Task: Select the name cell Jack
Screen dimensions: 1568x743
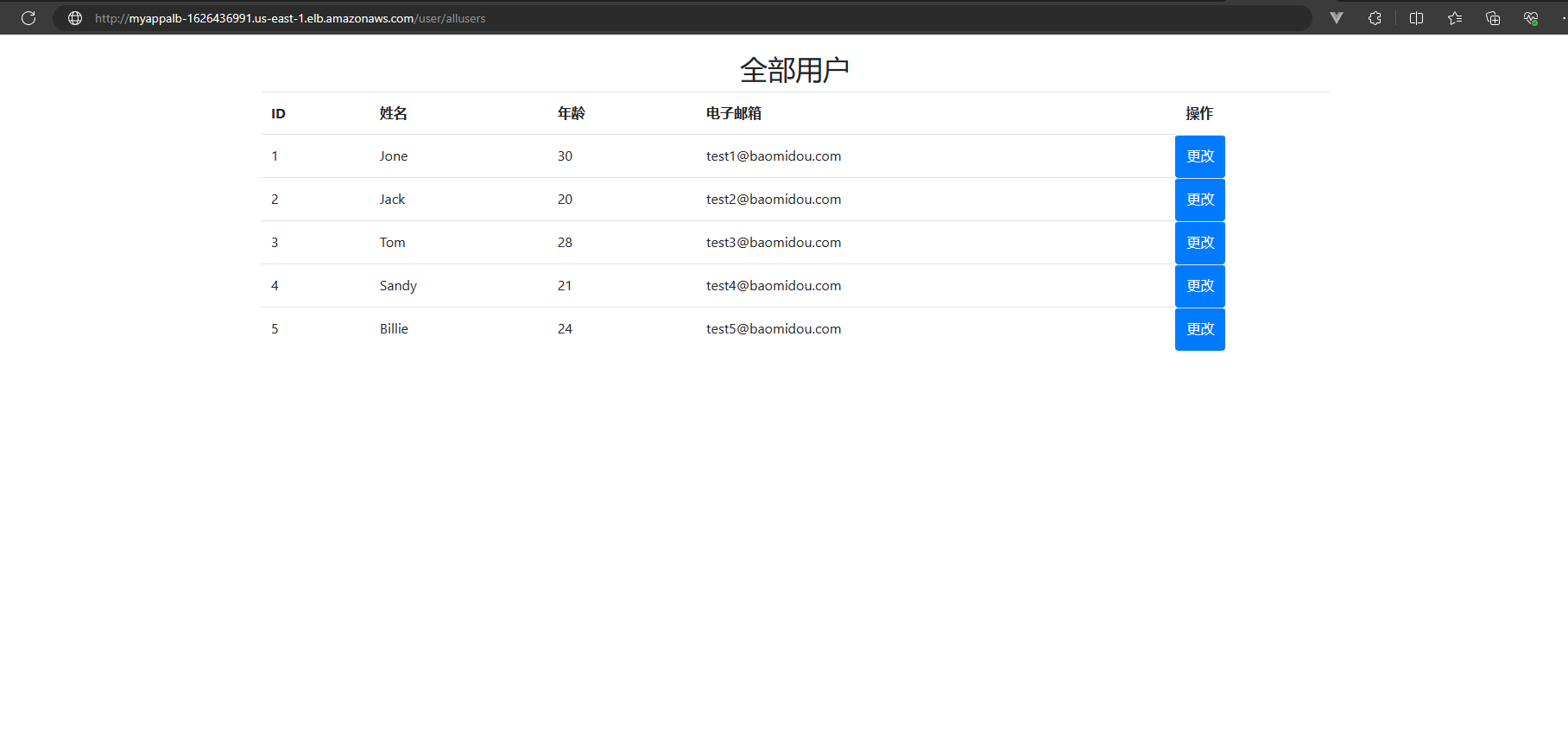Action: (x=392, y=200)
